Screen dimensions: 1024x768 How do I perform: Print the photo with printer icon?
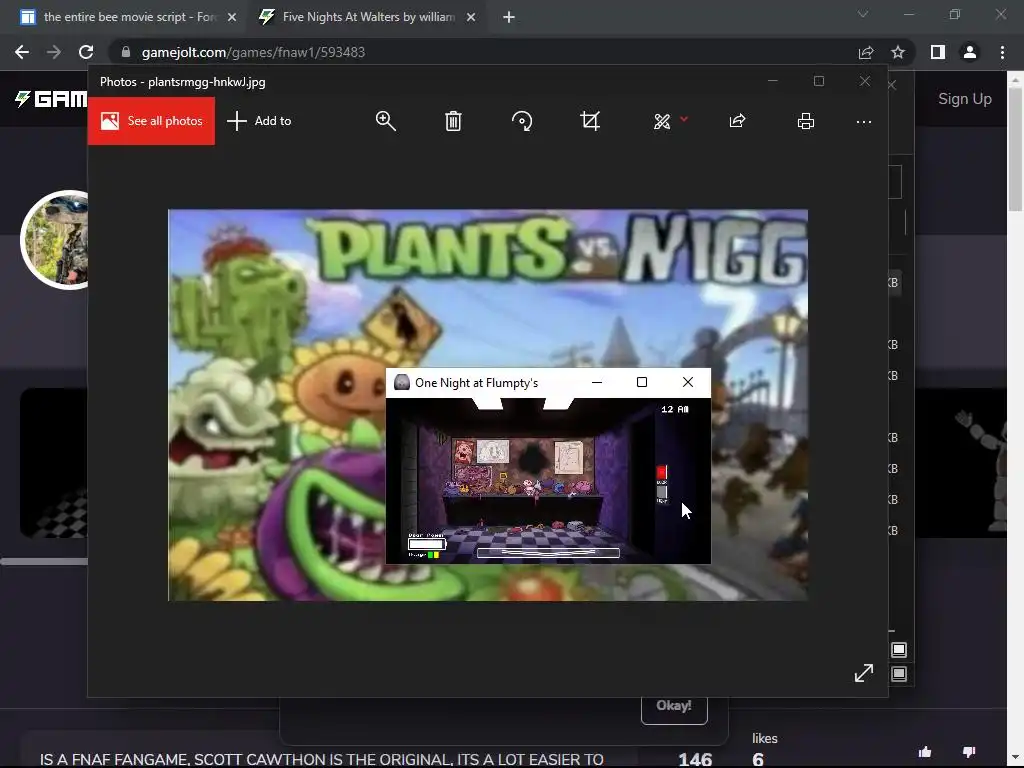(x=806, y=121)
